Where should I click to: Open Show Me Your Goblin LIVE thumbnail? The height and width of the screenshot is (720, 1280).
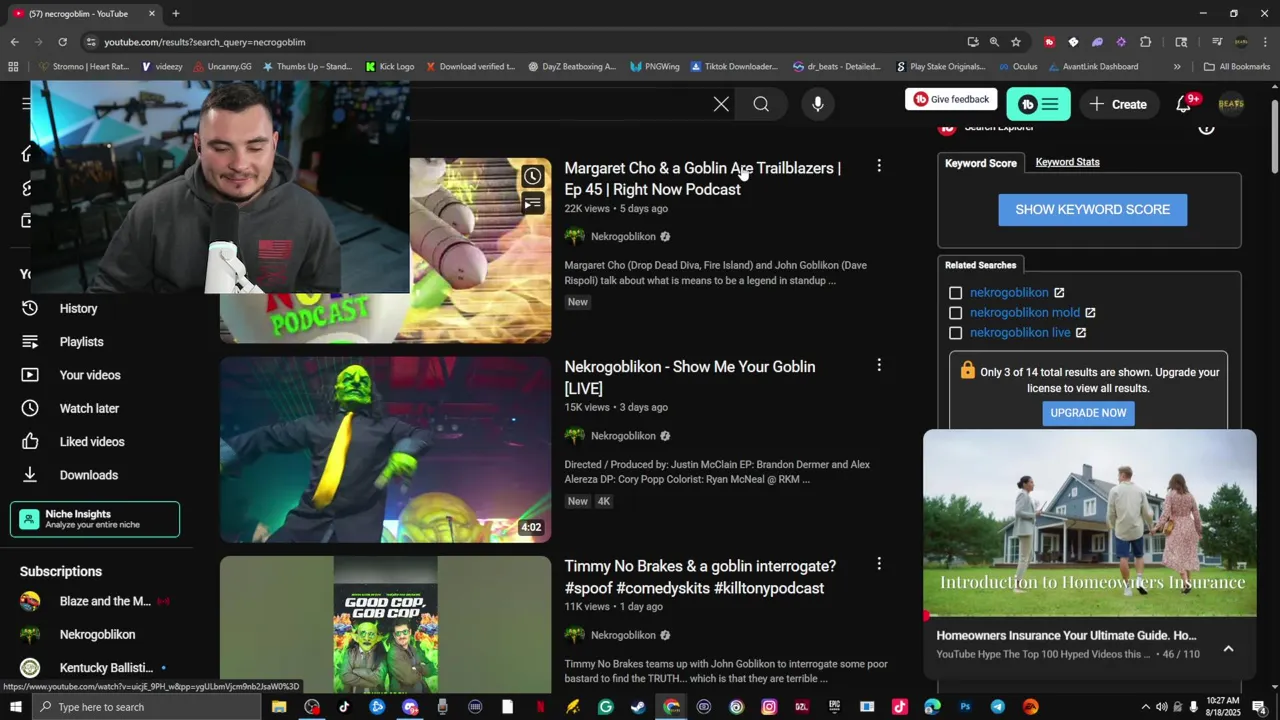(x=385, y=450)
